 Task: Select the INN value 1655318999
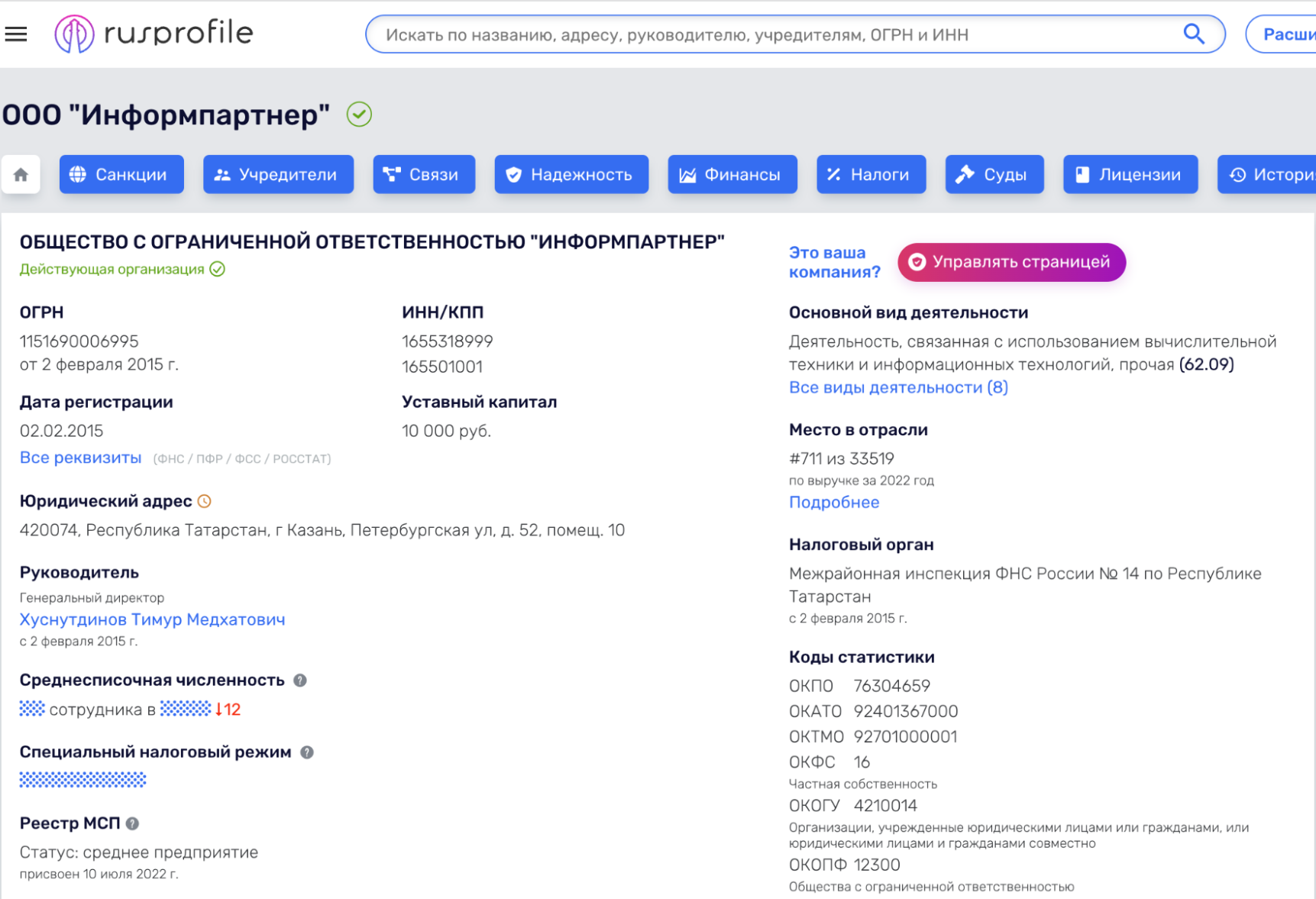[x=448, y=341]
